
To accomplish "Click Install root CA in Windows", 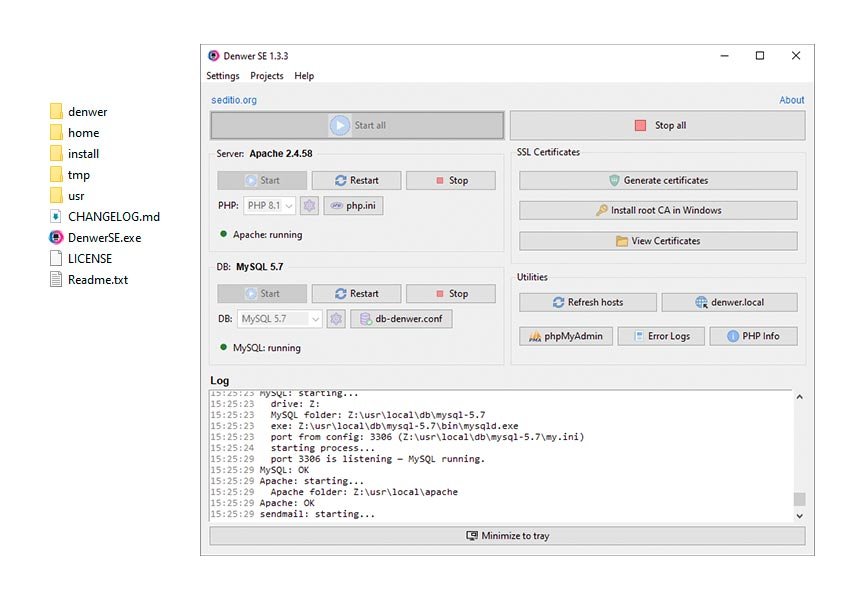I will [x=658, y=210].
